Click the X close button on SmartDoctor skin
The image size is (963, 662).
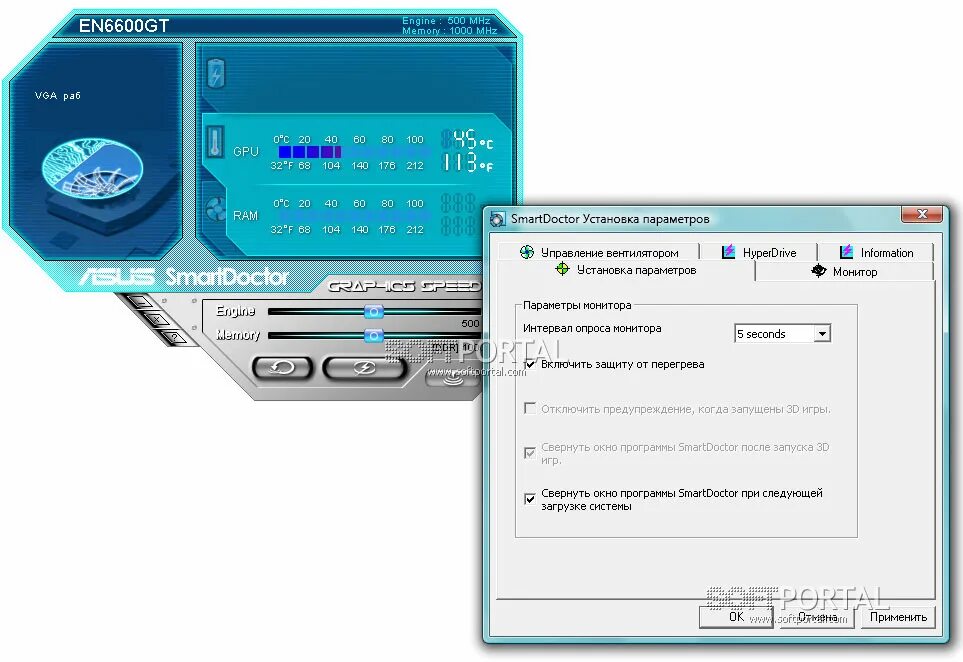pyautogui.click(x=157, y=319)
